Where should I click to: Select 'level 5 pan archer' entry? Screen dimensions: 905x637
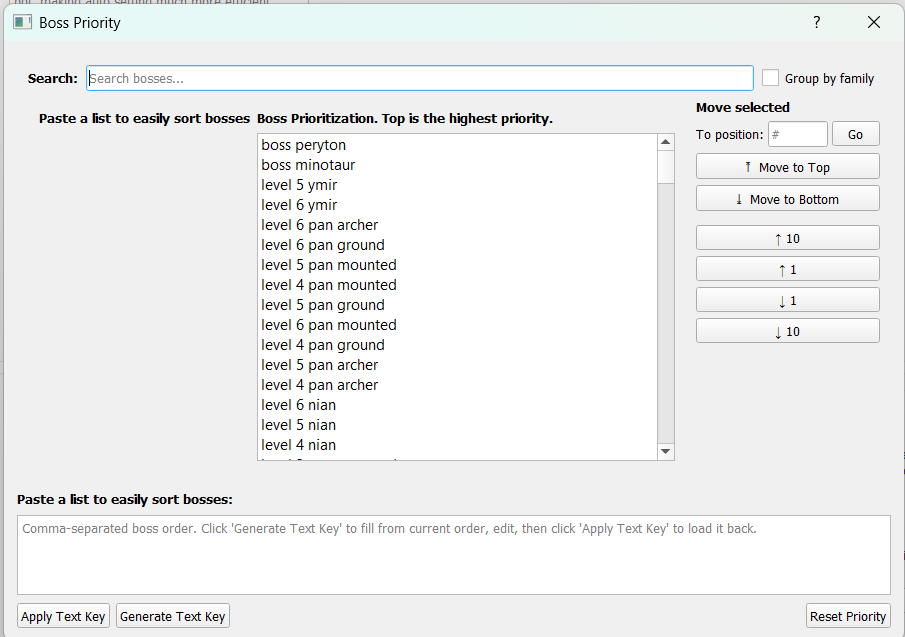tap(458, 365)
